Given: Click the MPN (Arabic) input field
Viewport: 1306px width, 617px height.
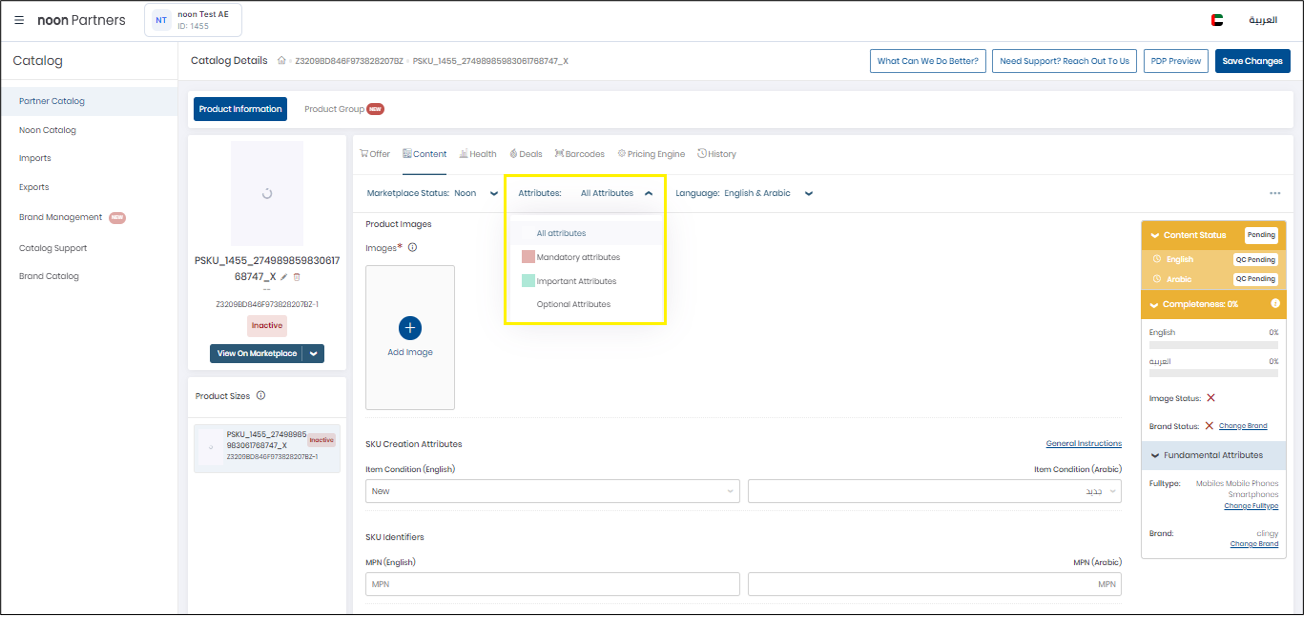Looking at the screenshot, I should tap(935, 584).
